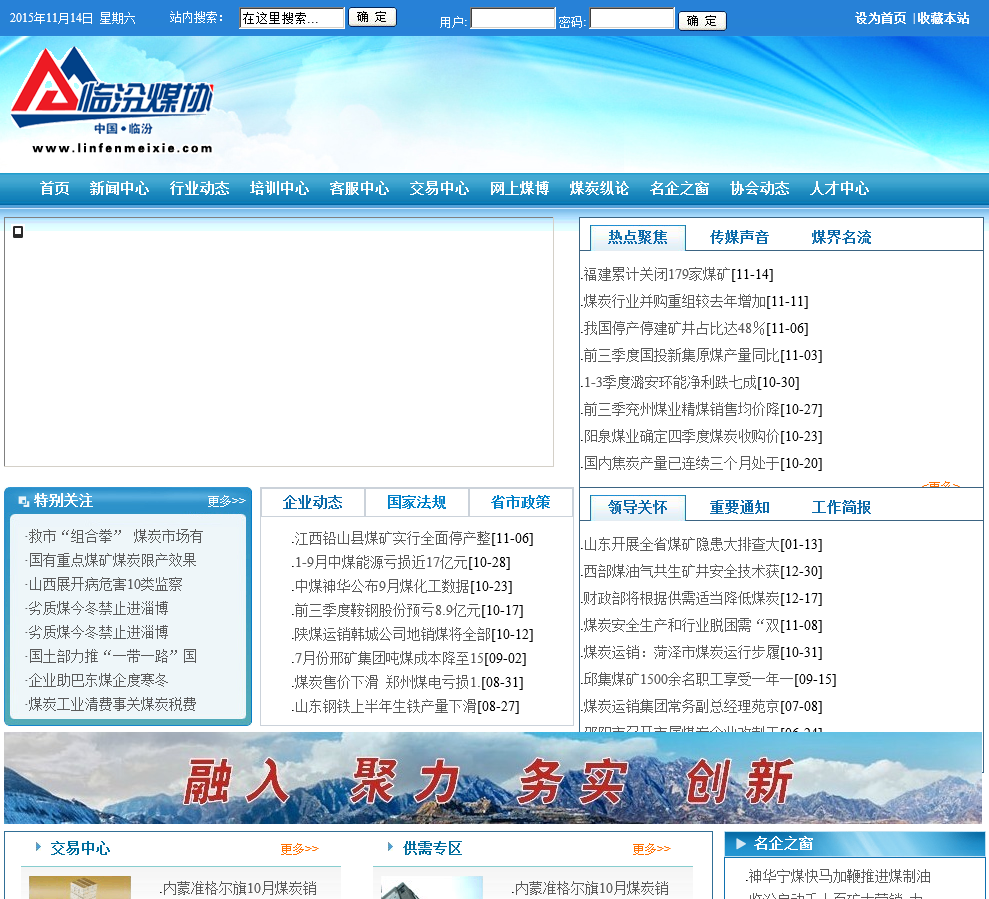Image resolution: width=989 pixels, height=899 pixels.
Task: Click the triangle icon before 供需专区
Action: coord(390,847)
